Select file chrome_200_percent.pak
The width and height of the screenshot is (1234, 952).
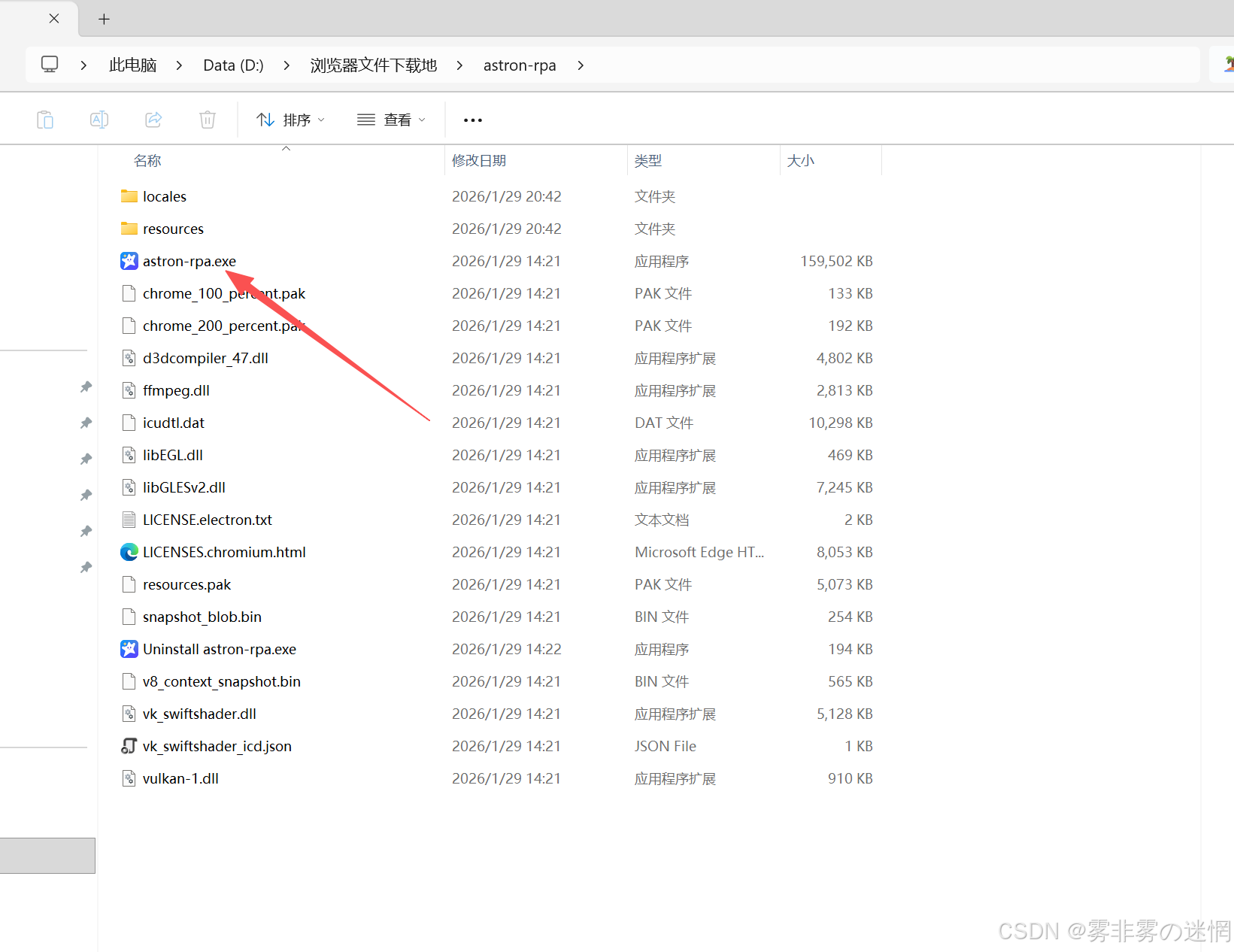click(224, 326)
